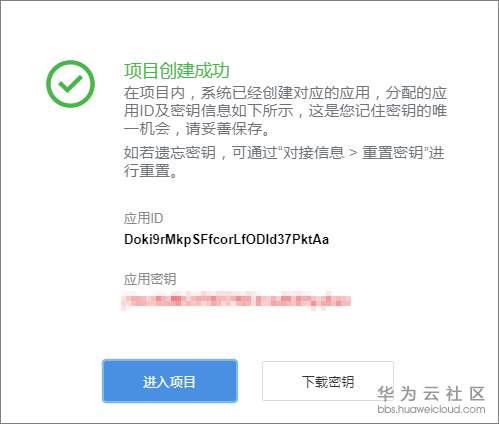Click the app ID value Doki9rMkpSFfcorLfODld37PktAa
Viewport: 499px width, 424px height.
(x=226, y=239)
